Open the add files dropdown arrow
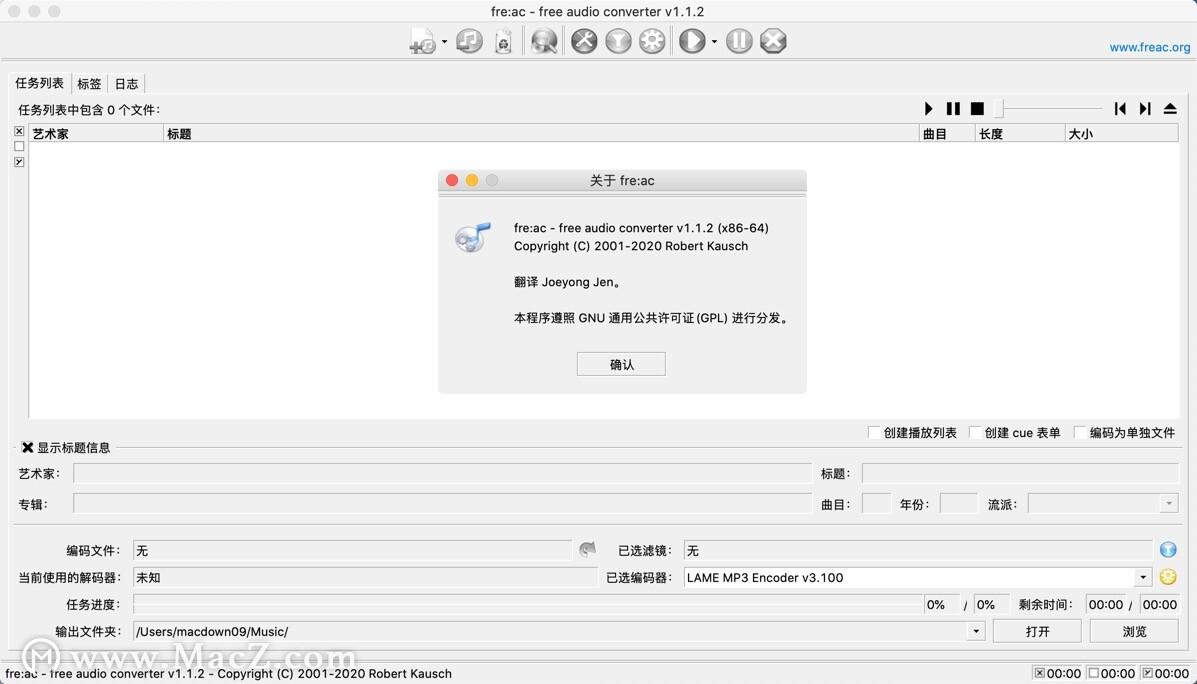Image resolution: width=1197 pixels, height=684 pixels. [x=444, y=41]
